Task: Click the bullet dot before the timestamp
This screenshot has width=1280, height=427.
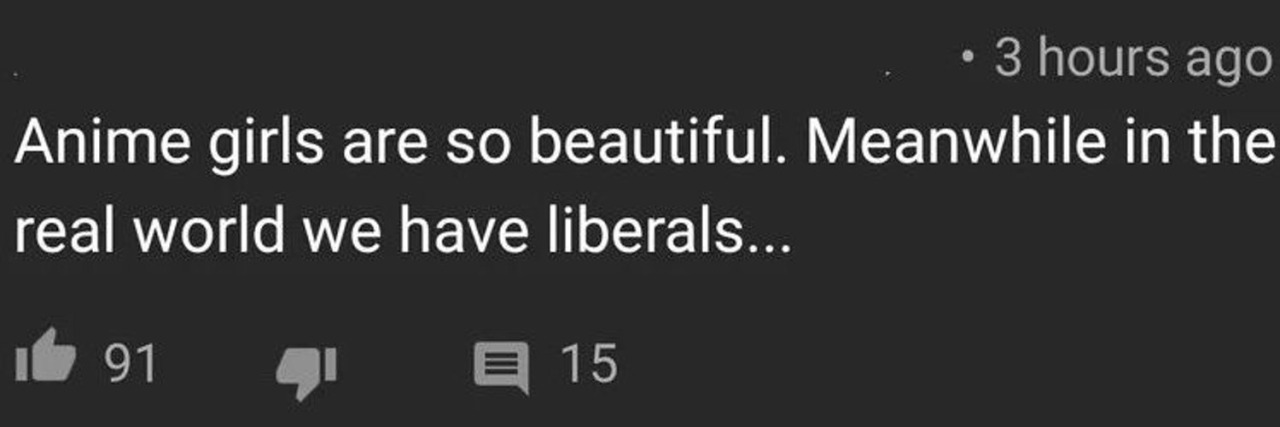Action: click(x=966, y=60)
